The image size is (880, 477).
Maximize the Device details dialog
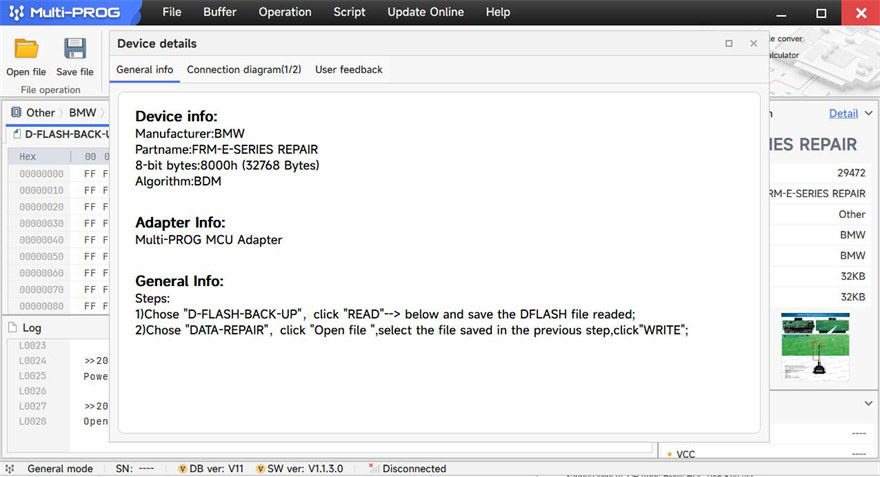point(728,43)
